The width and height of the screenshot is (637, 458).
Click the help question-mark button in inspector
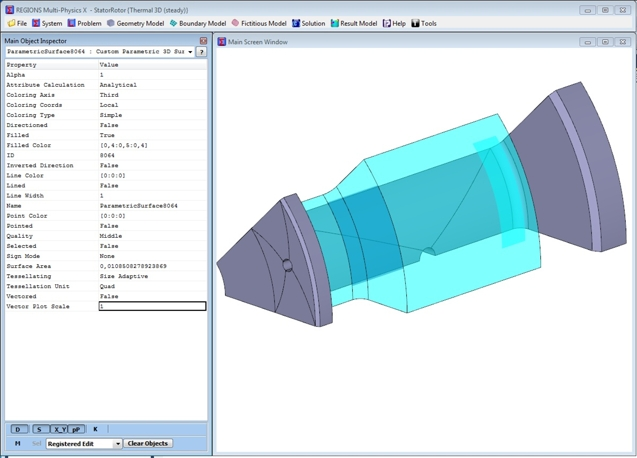click(201, 51)
